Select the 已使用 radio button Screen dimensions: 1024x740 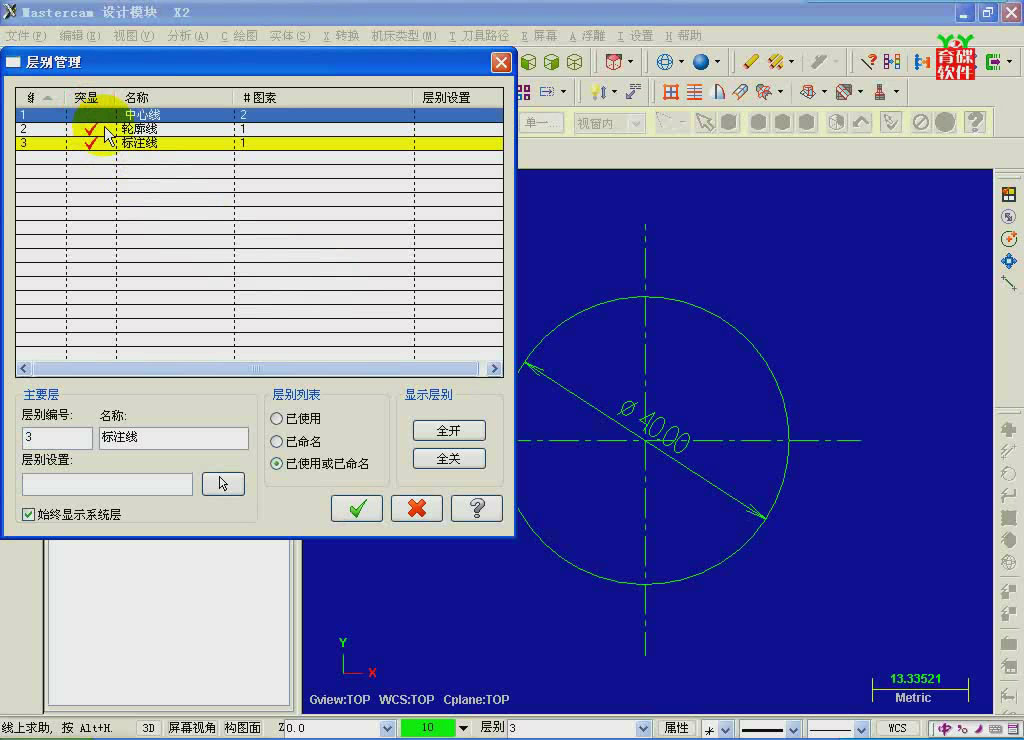(276, 418)
